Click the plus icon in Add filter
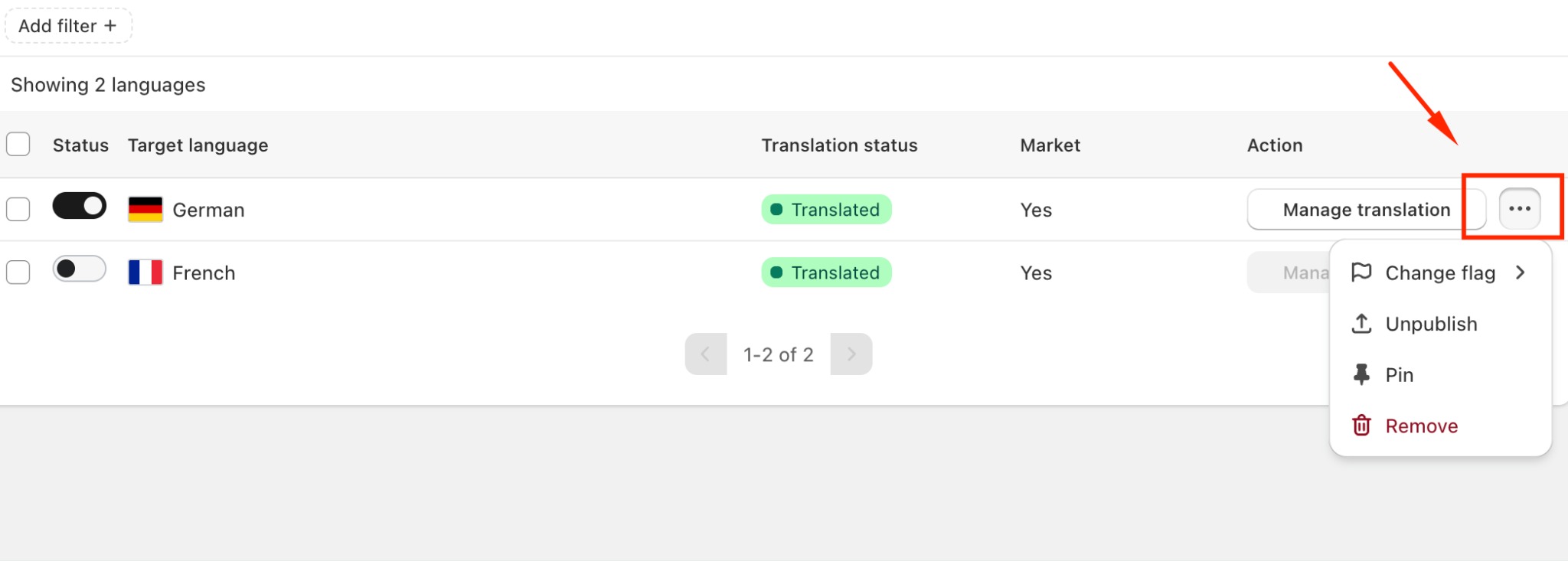 [x=110, y=25]
